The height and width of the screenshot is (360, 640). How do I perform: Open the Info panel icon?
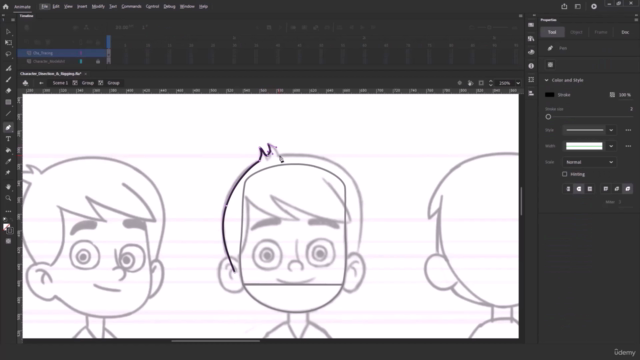(531, 66)
